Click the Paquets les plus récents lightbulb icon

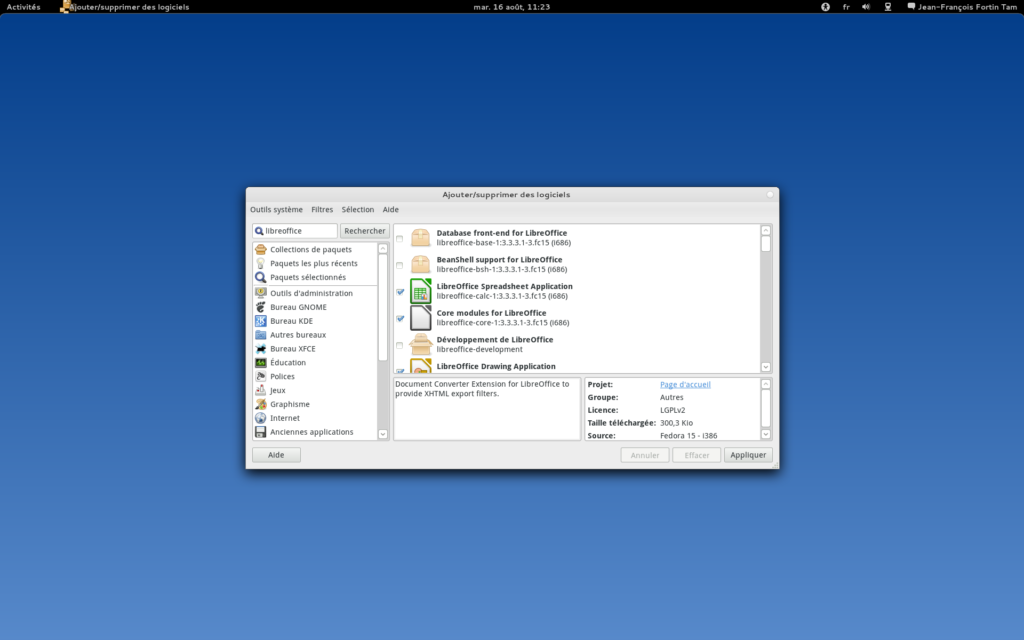click(261, 263)
